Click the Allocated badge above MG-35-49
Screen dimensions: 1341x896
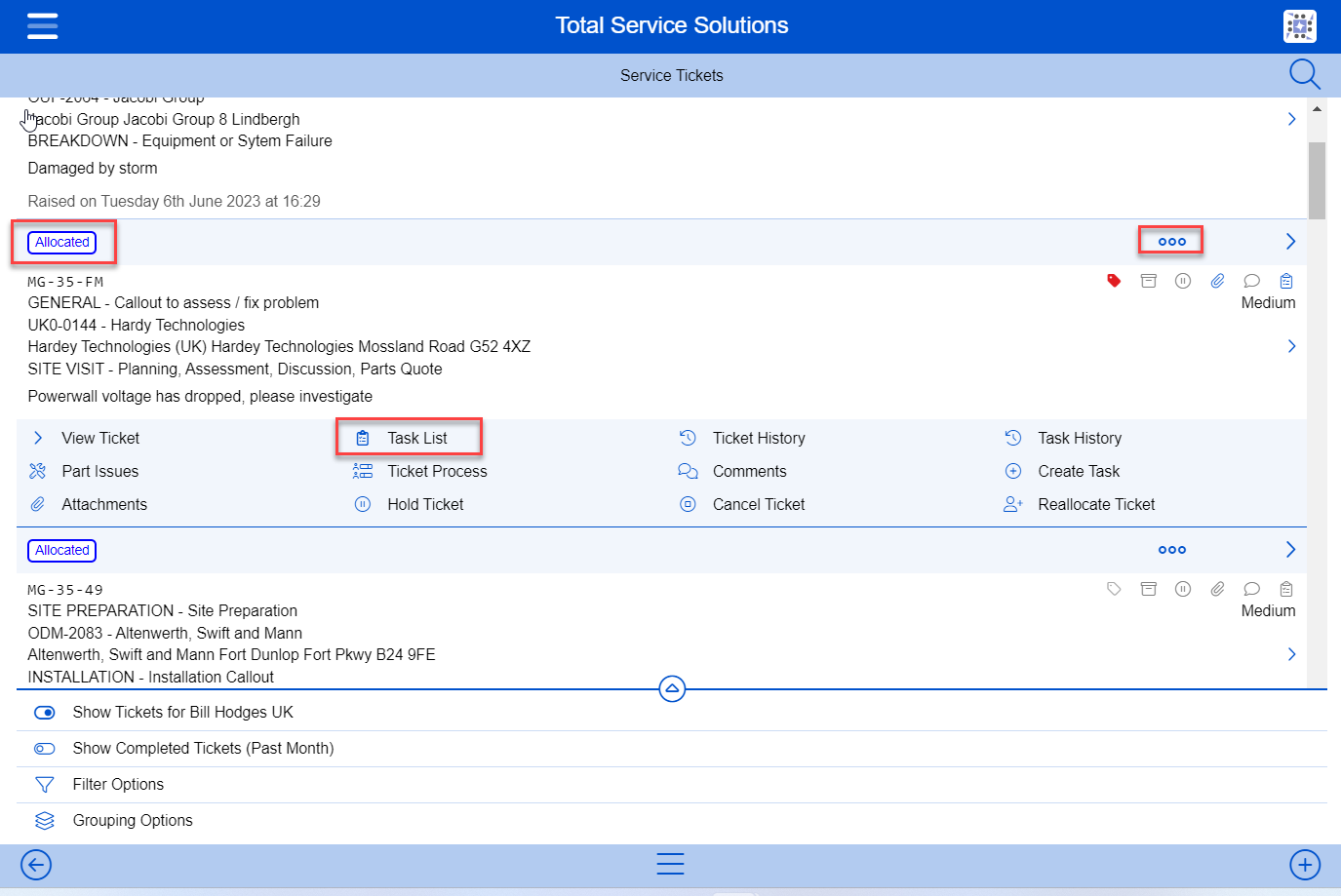click(62, 550)
